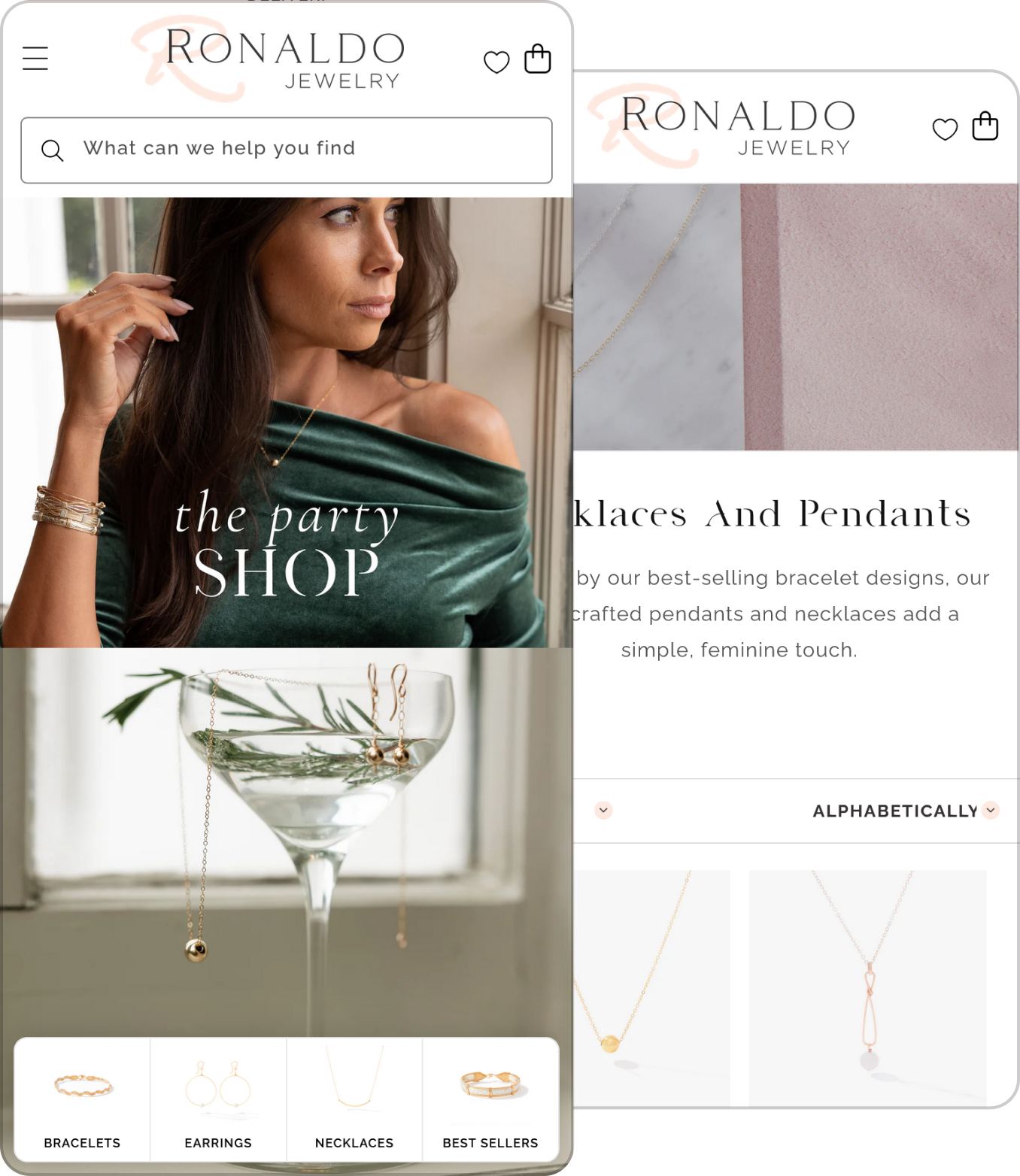The height and width of the screenshot is (1176, 1020).
Task: Click the wishlist heart icon on the left phone
Action: pyautogui.click(x=496, y=62)
